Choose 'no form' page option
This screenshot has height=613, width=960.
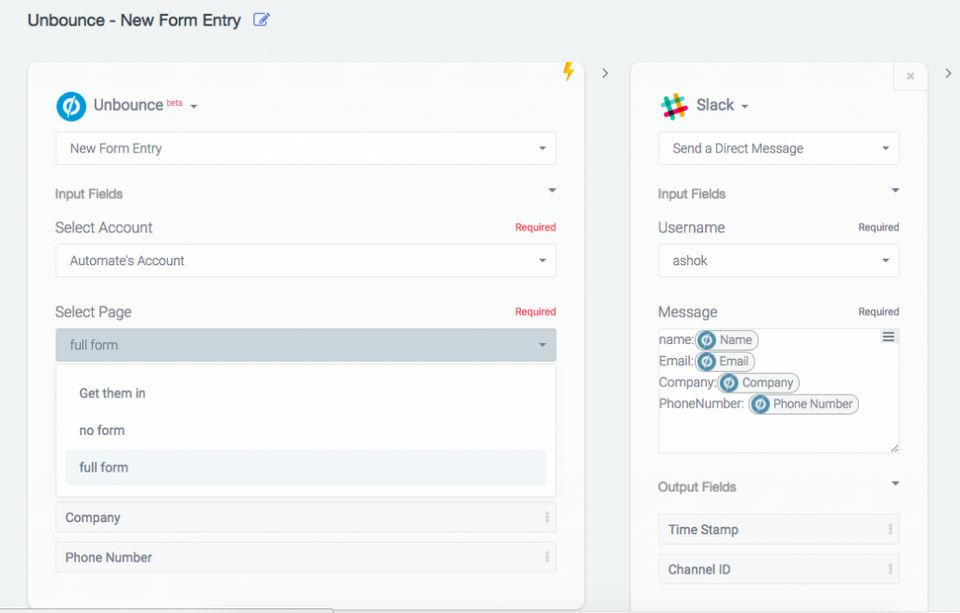pyautogui.click(x=306, y=431)
